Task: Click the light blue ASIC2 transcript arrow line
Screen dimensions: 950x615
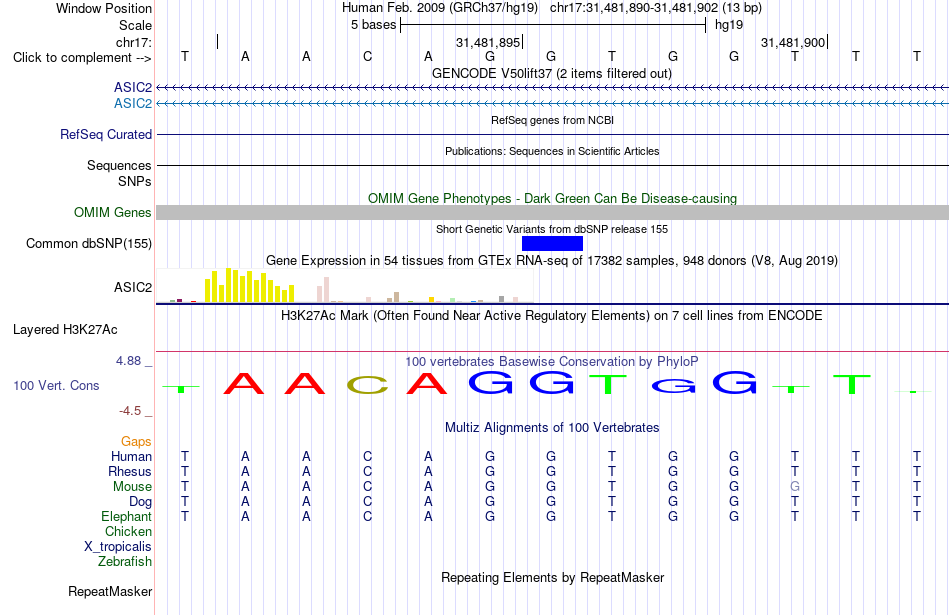Action: click(553, 104)
